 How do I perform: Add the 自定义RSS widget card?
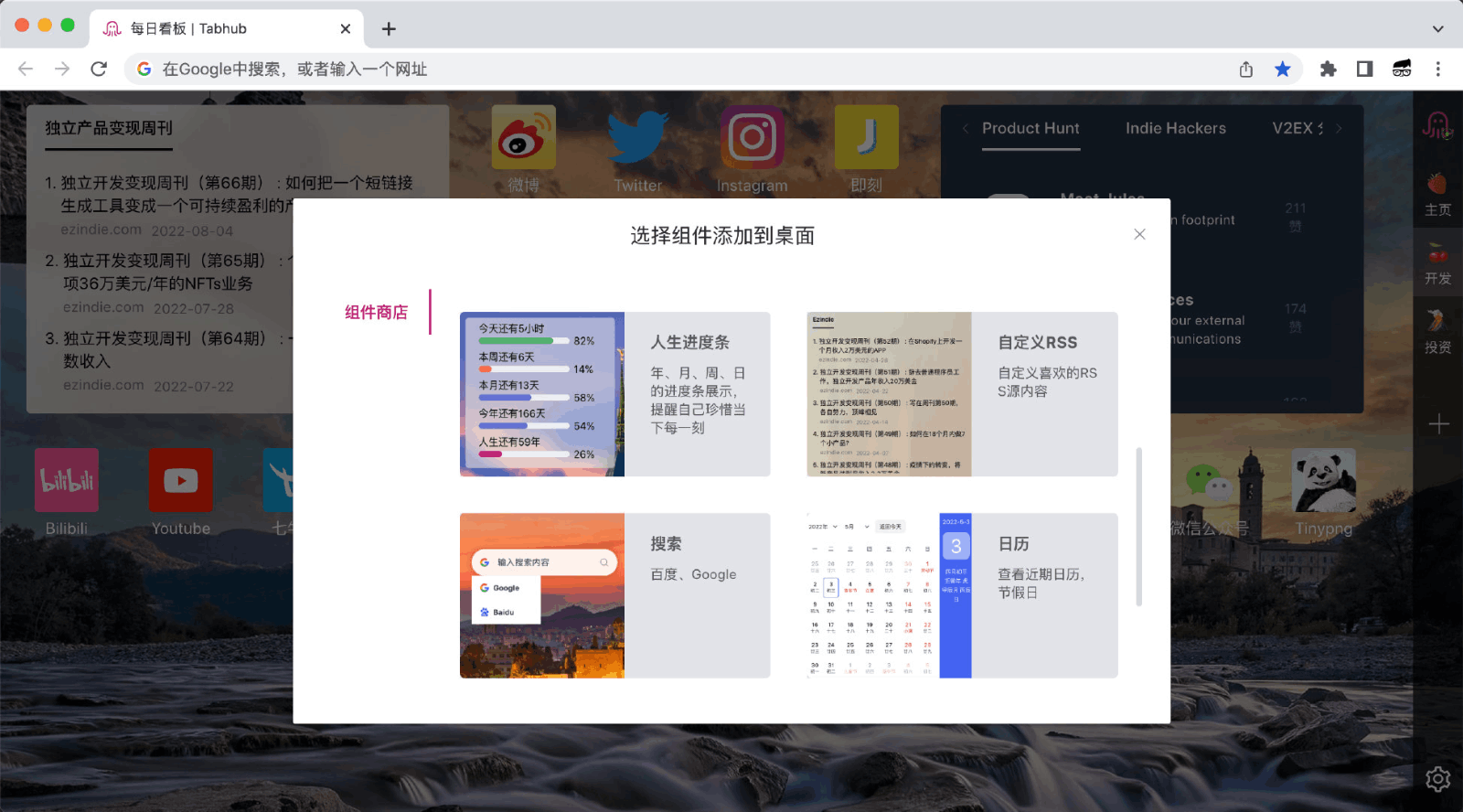962,394
